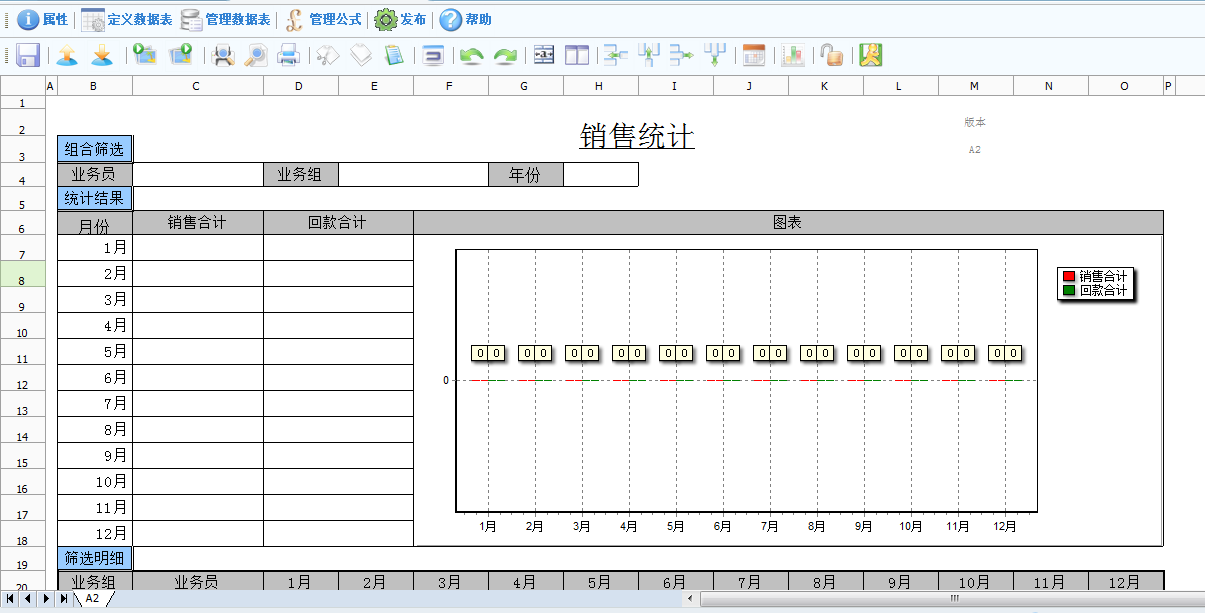Click the green undo arrow icon
Screen dimensions: 1205x613
pyautogui.click(x=471, y=56)
